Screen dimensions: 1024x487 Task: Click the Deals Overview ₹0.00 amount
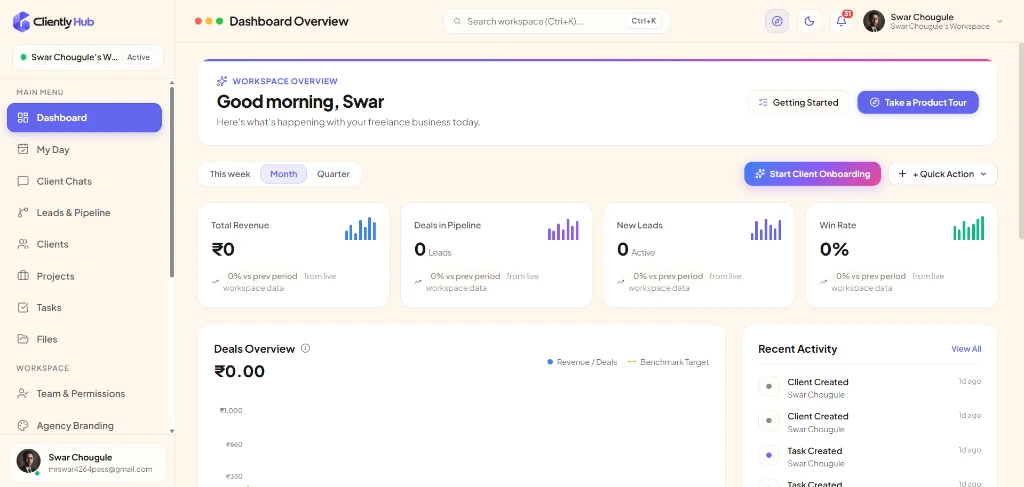point(240,371)
